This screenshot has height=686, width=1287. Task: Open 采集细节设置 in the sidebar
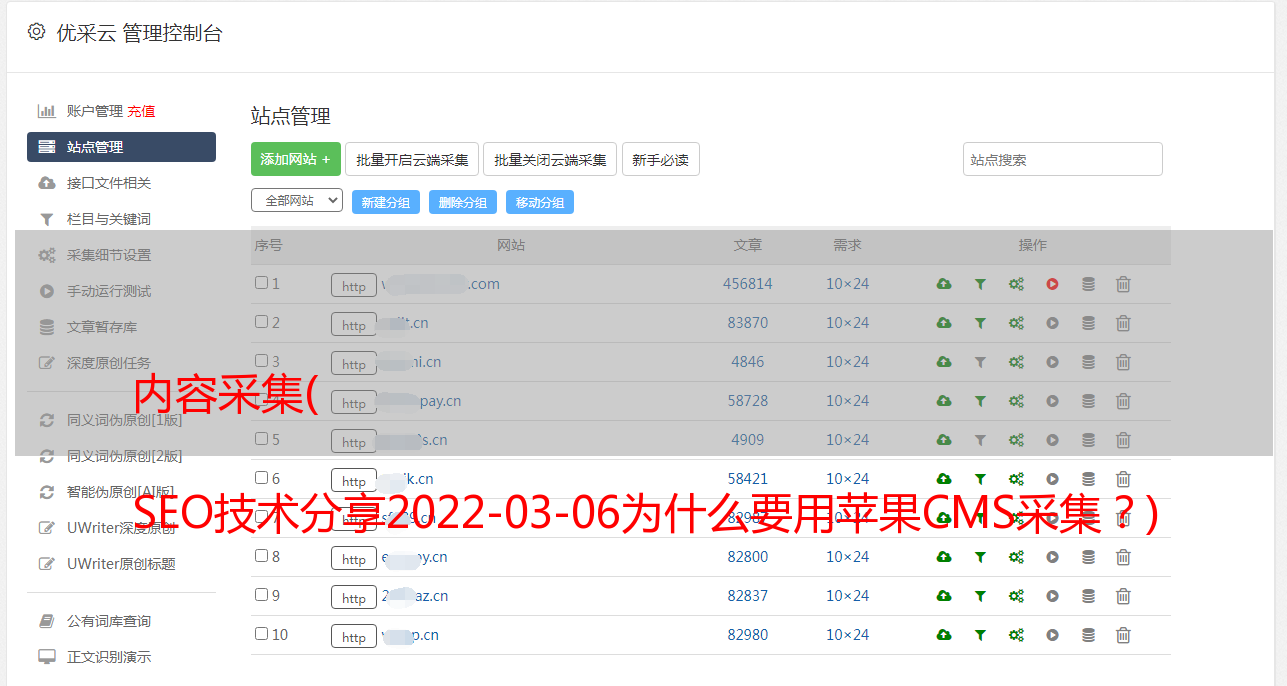click(108, 255)
